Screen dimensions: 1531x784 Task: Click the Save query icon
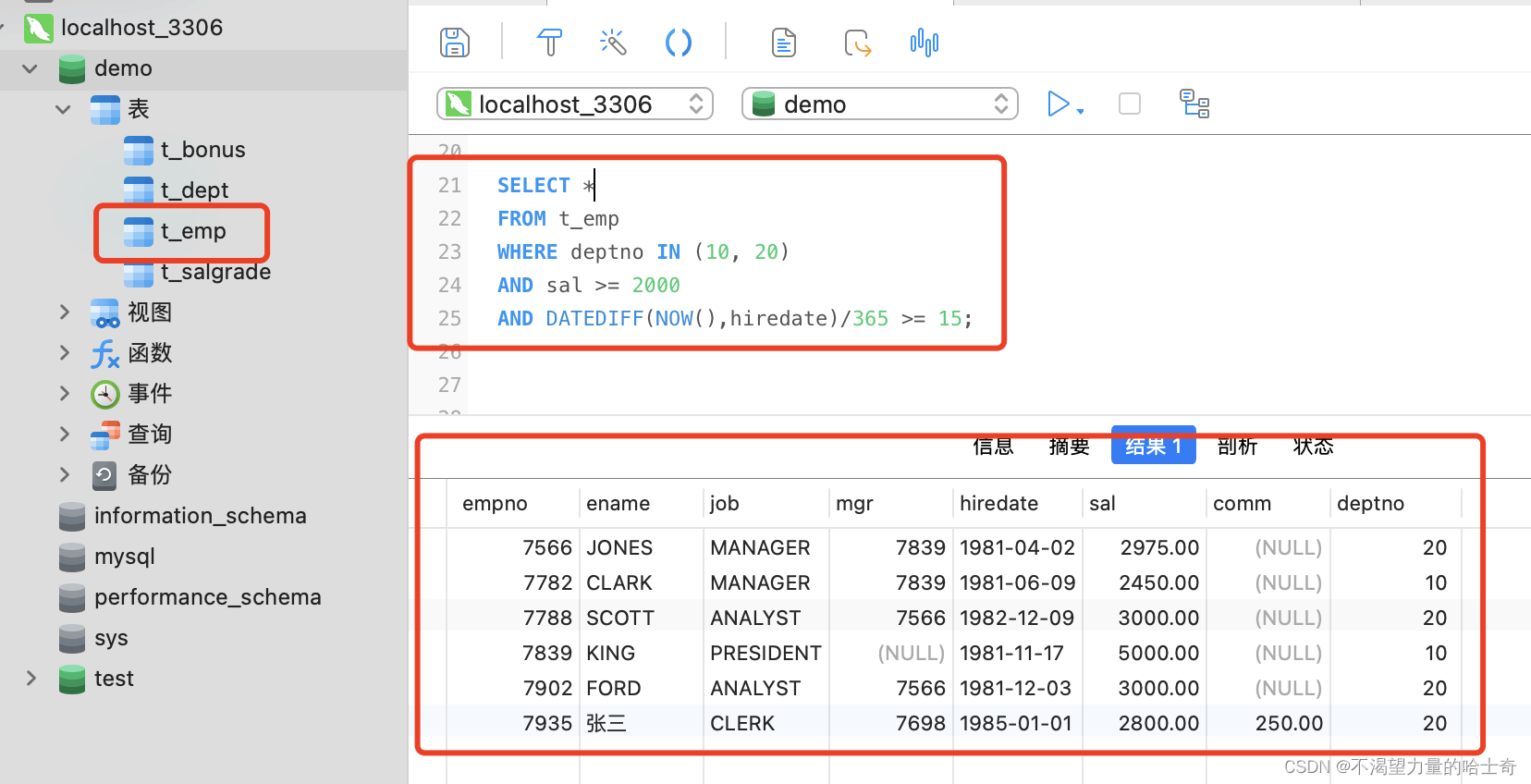pos(454,43)
